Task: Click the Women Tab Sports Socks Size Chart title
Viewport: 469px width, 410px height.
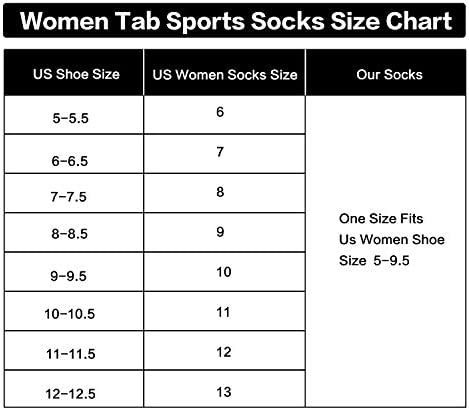Action: pos(236,21)
